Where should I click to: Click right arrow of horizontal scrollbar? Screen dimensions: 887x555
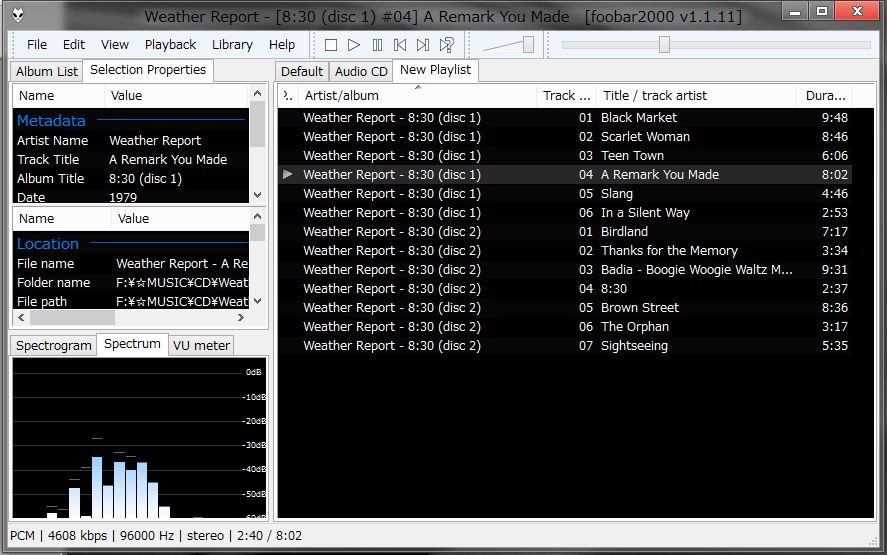pyautogui.click(x=241, y=317)
